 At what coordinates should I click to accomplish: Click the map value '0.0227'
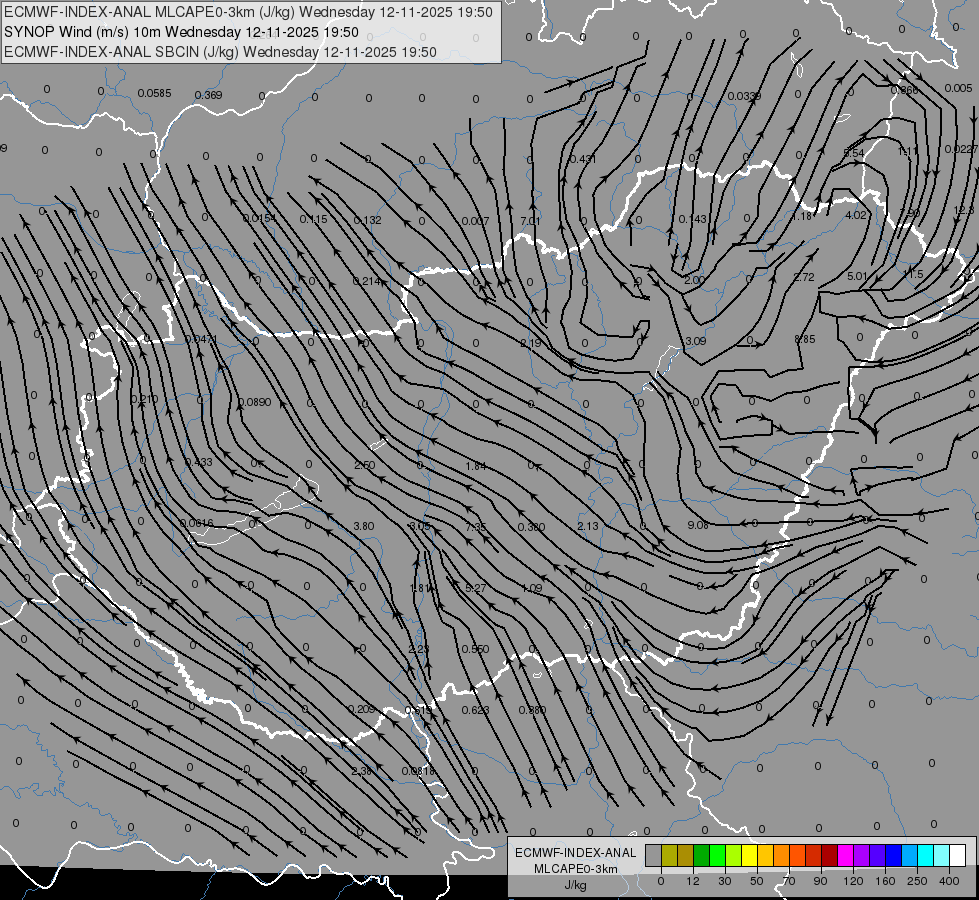tap(962, 149)
